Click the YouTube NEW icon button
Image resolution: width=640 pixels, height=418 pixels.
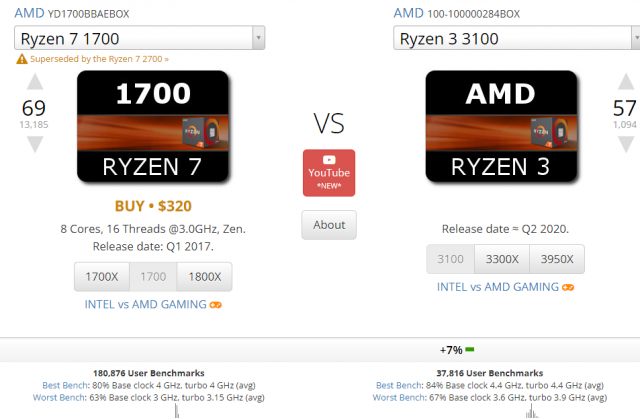click(x=329, y=172)
